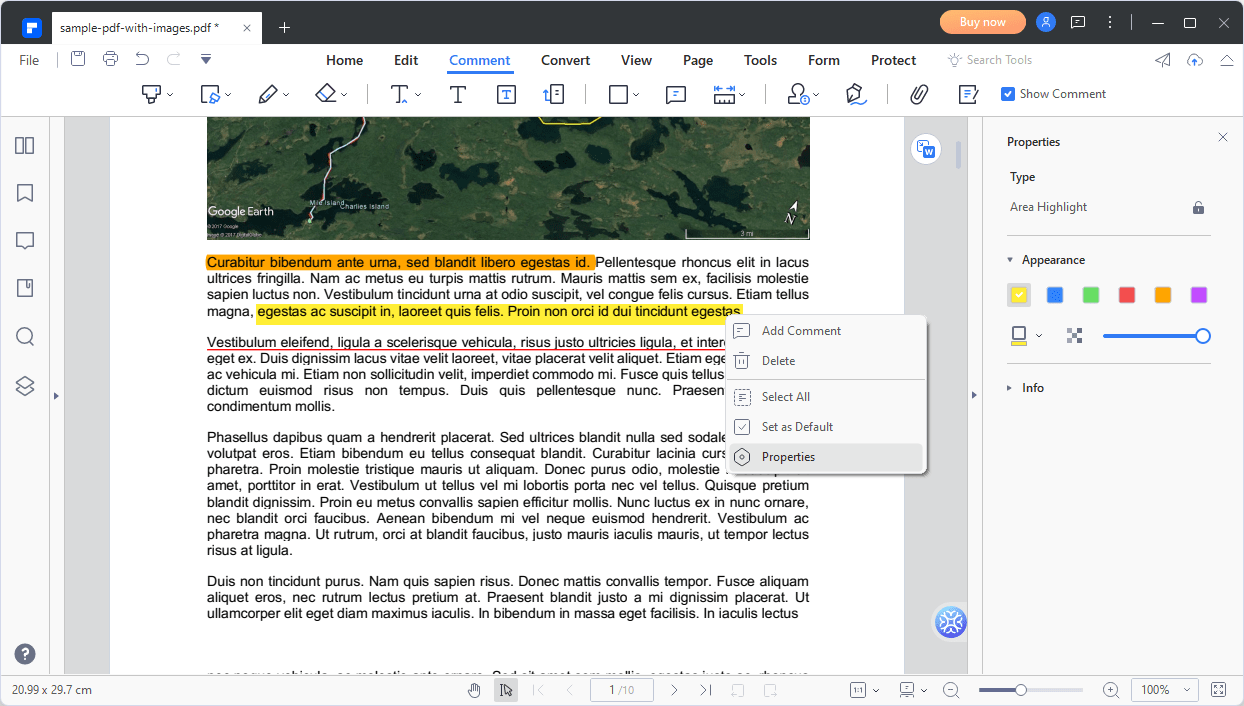Toggle the annotation lock icon
This screenshot has width=1244, height=706.
(x=1198, y=207)
